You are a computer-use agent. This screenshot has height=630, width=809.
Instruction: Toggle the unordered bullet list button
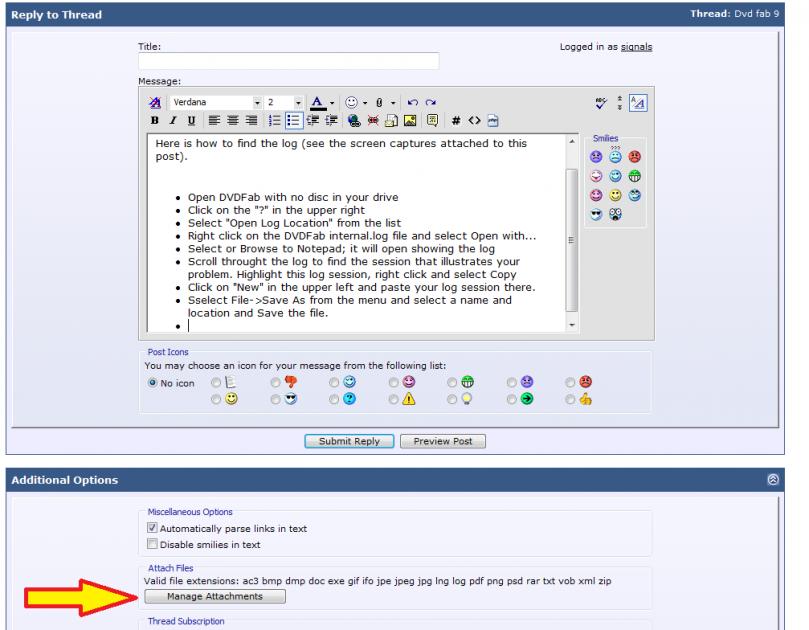point(293,121)
